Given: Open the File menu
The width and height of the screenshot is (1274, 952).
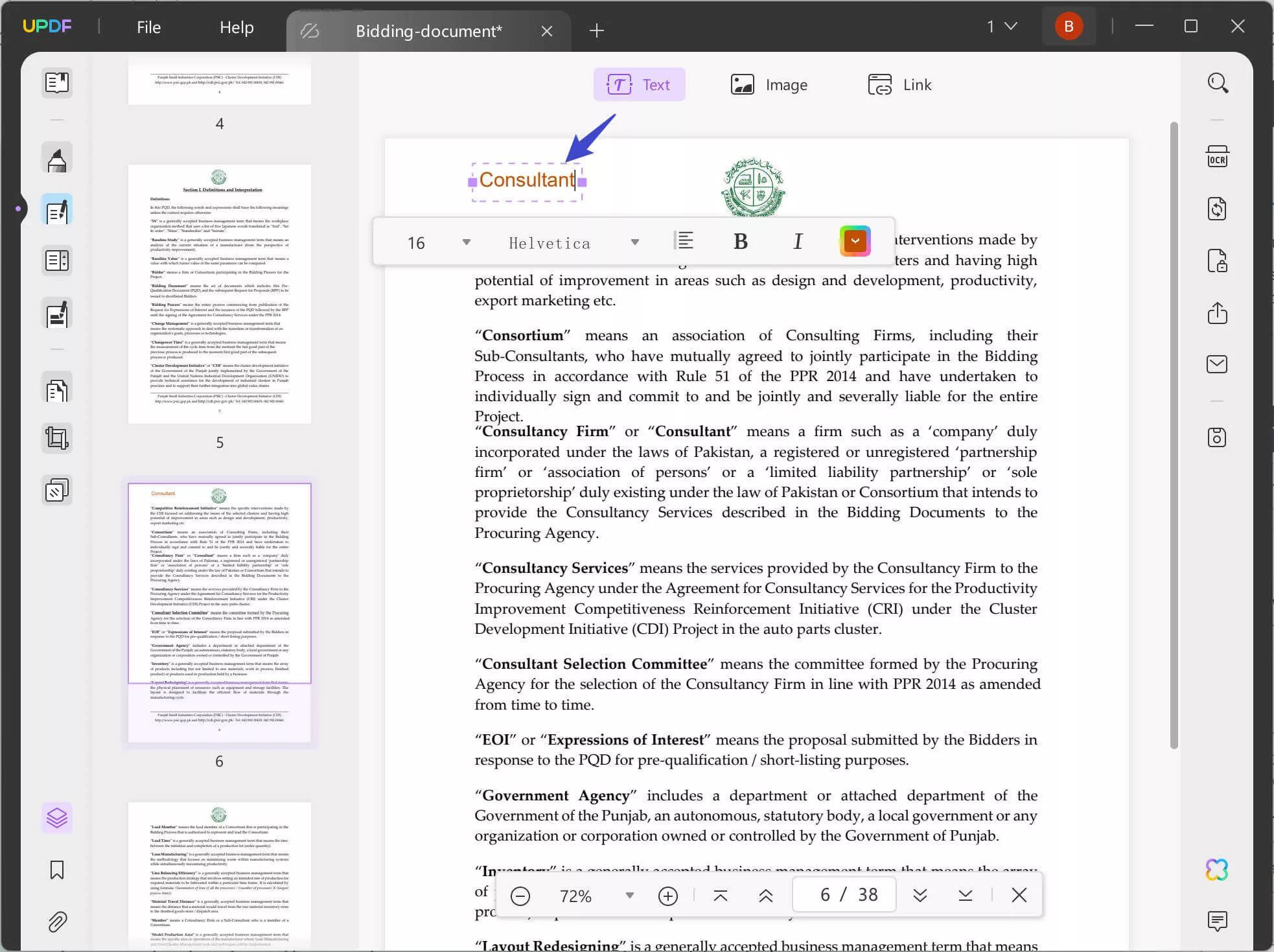Looking at the screenshot, I should [148, 27].
